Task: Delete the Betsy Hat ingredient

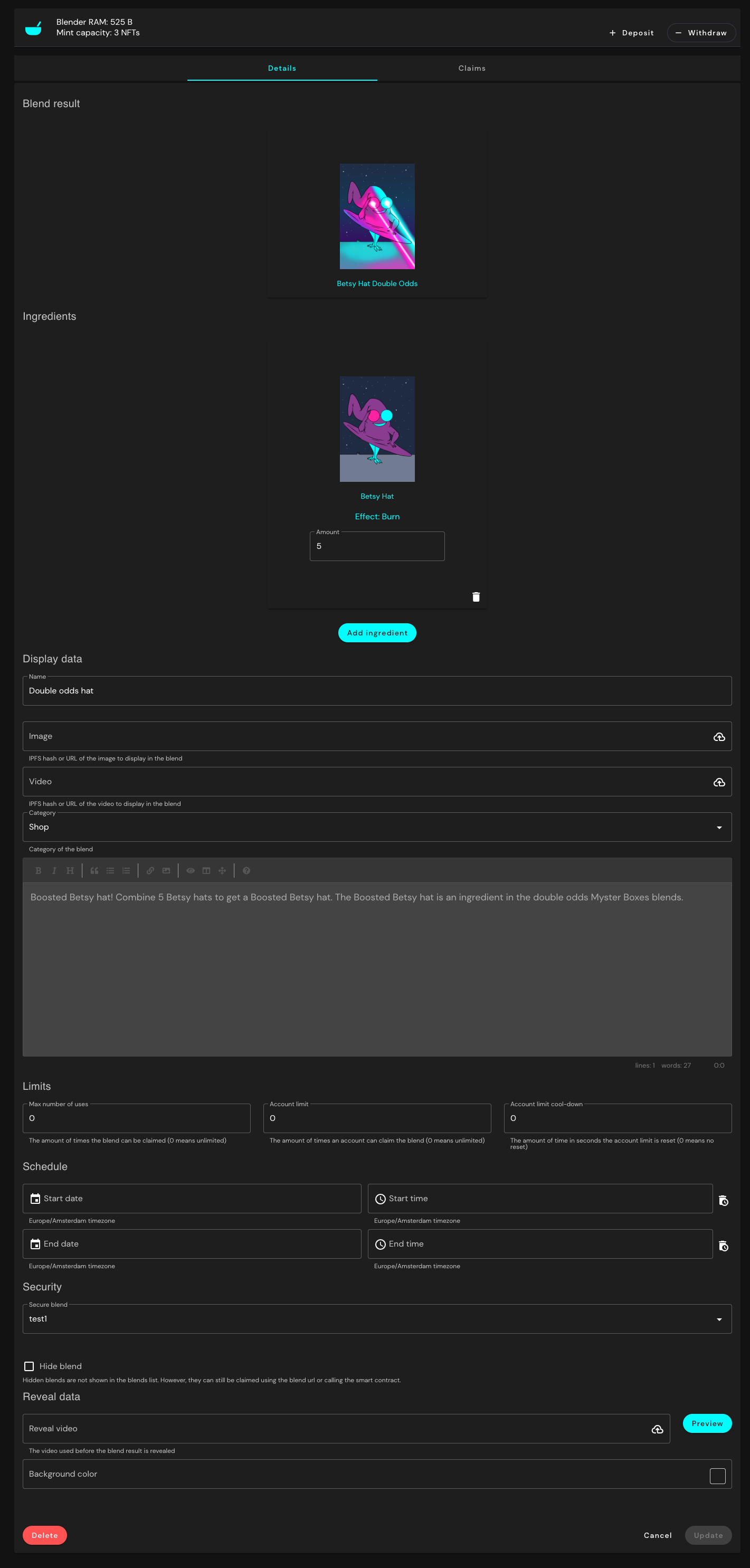Action: [476, 596]
